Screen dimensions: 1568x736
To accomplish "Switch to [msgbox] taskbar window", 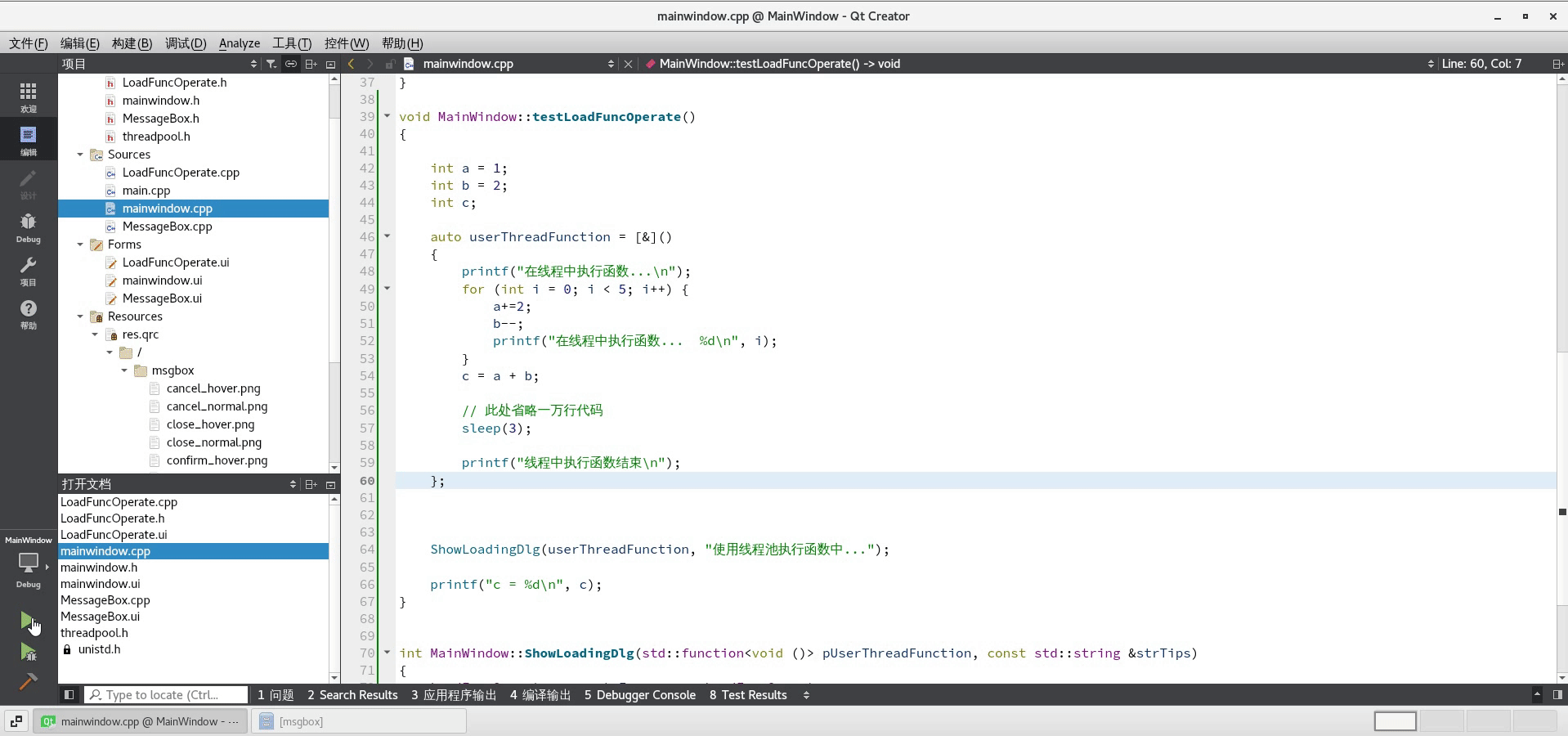I will click(x=359, y=721).
